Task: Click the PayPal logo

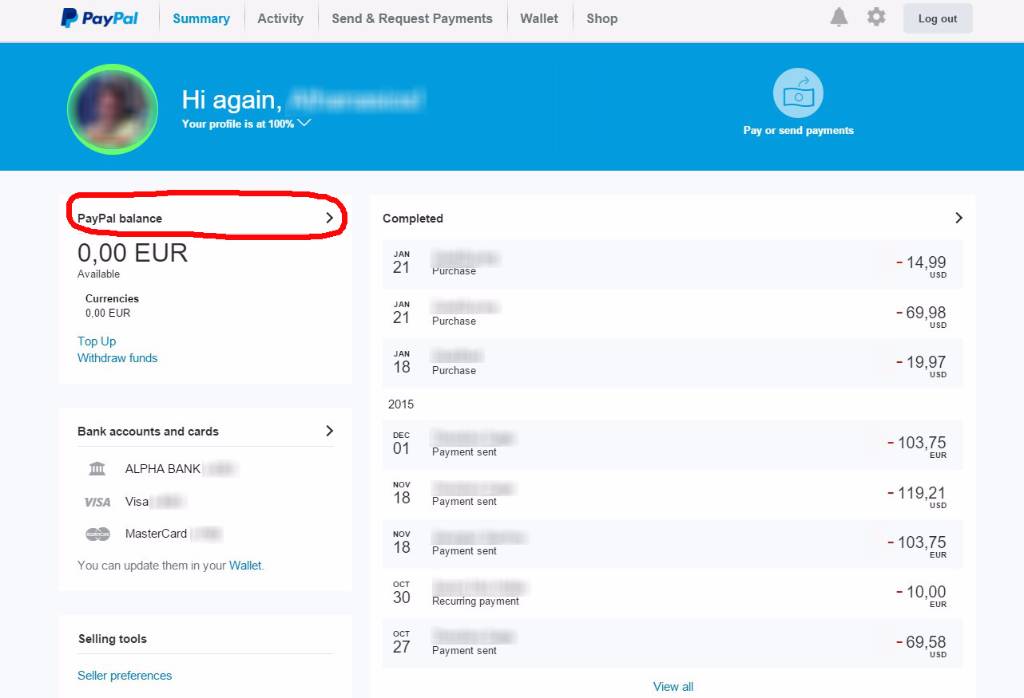Action: (x=99, y=18)
